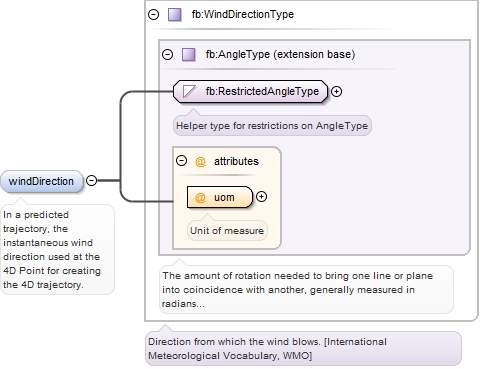This screenshot has width=480, height=369.
Task: Select the fb:RestrictedAngleType type box
Action: coord(250,91)
